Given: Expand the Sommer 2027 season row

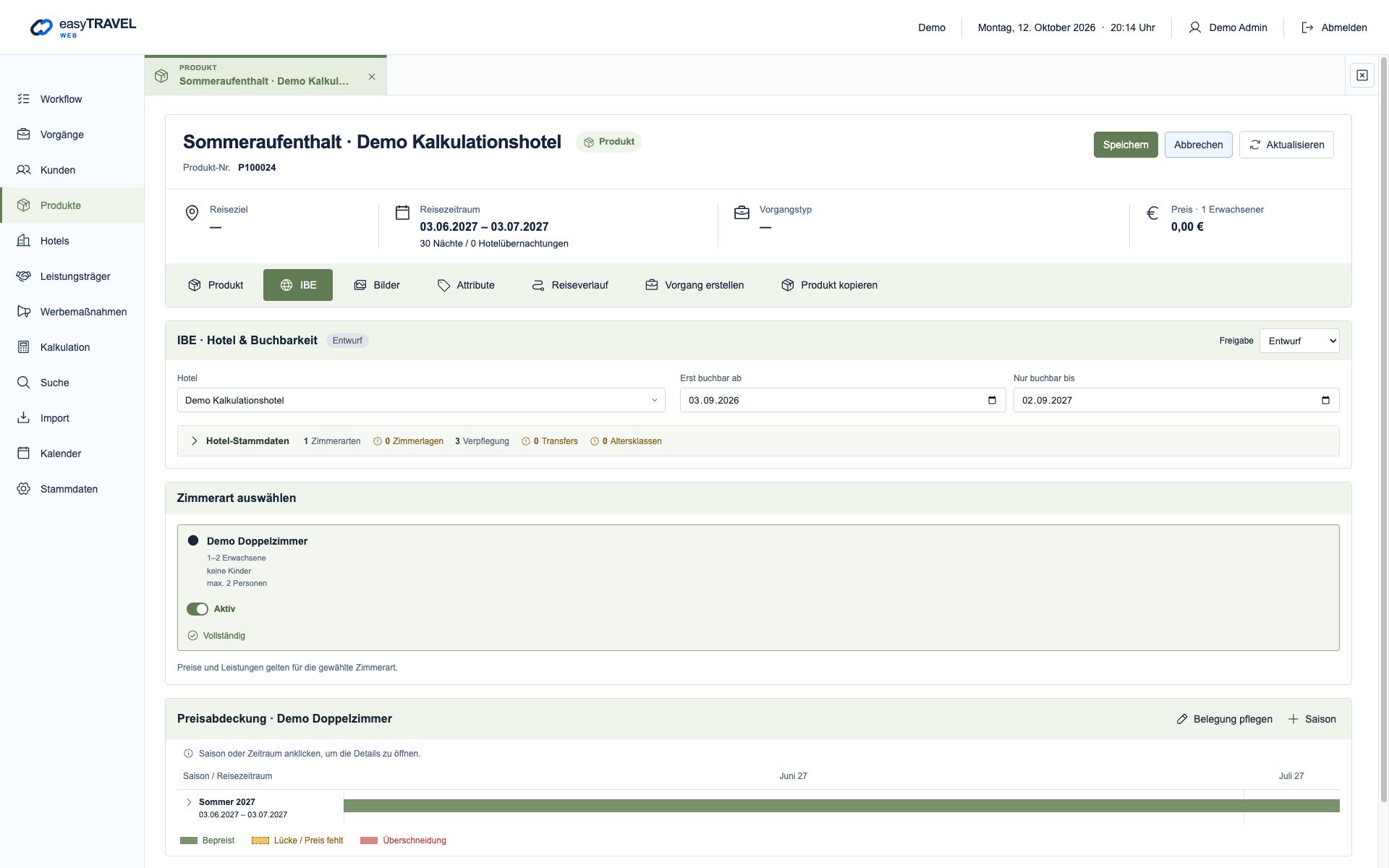Looking at the screenshot, I should [x=190, y=802].
